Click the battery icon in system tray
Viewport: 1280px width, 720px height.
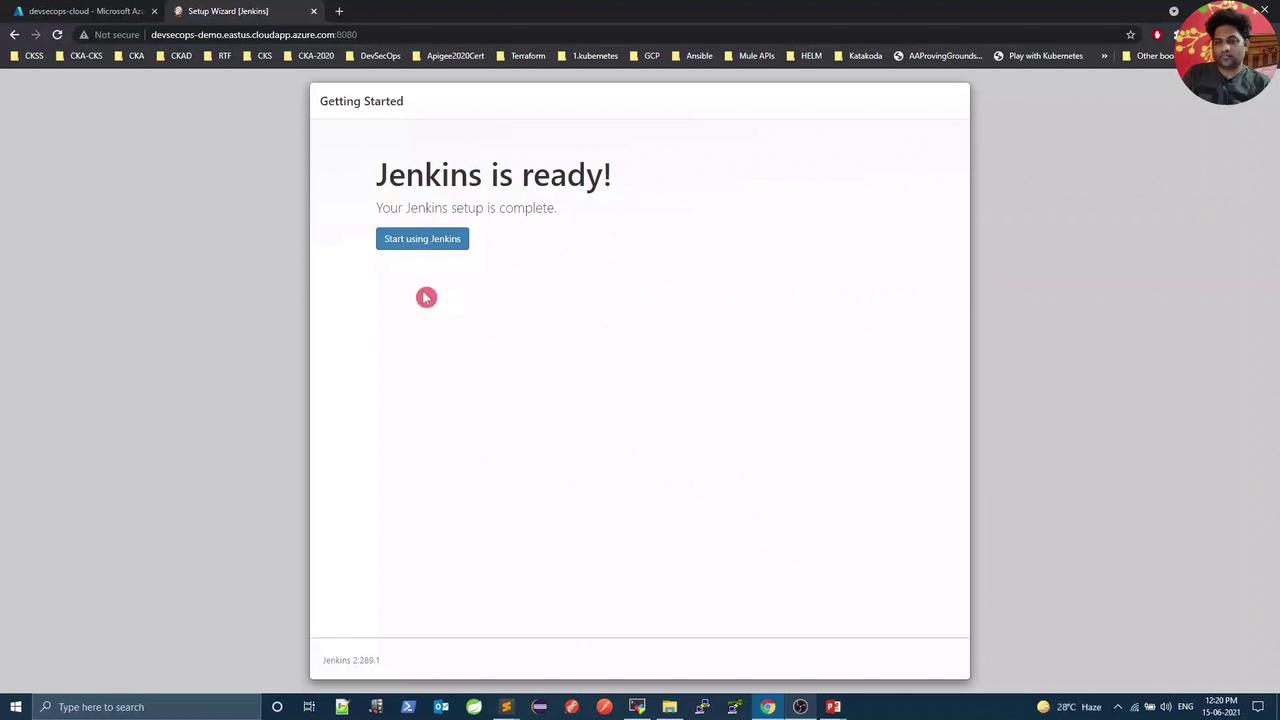click(1150, 707)
